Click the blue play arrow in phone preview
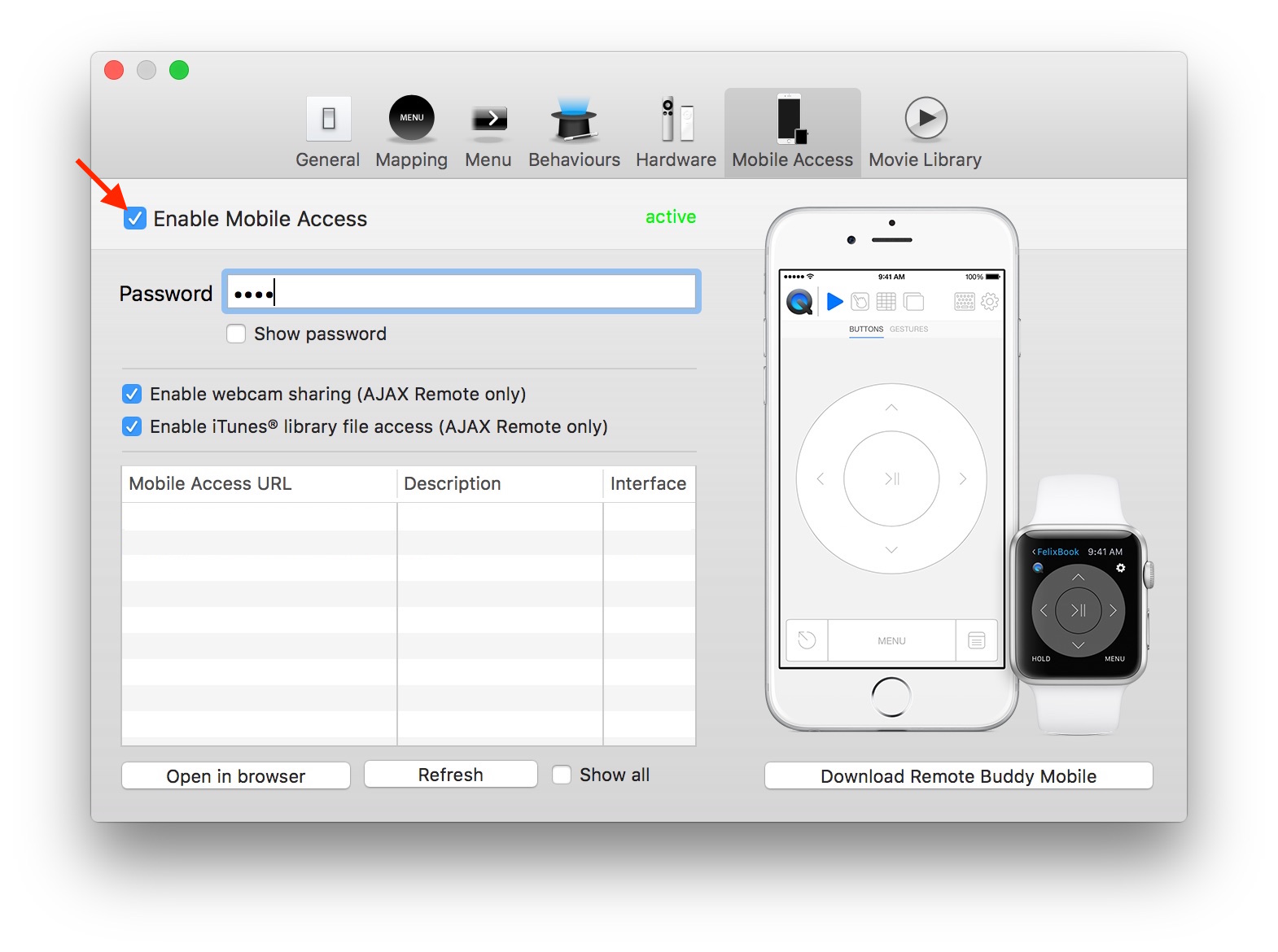 834,302
